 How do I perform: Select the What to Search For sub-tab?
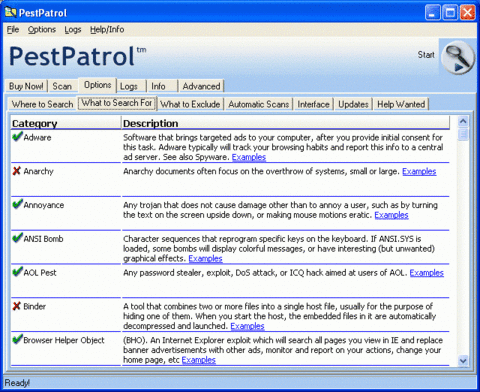click(x=117, y=103)
